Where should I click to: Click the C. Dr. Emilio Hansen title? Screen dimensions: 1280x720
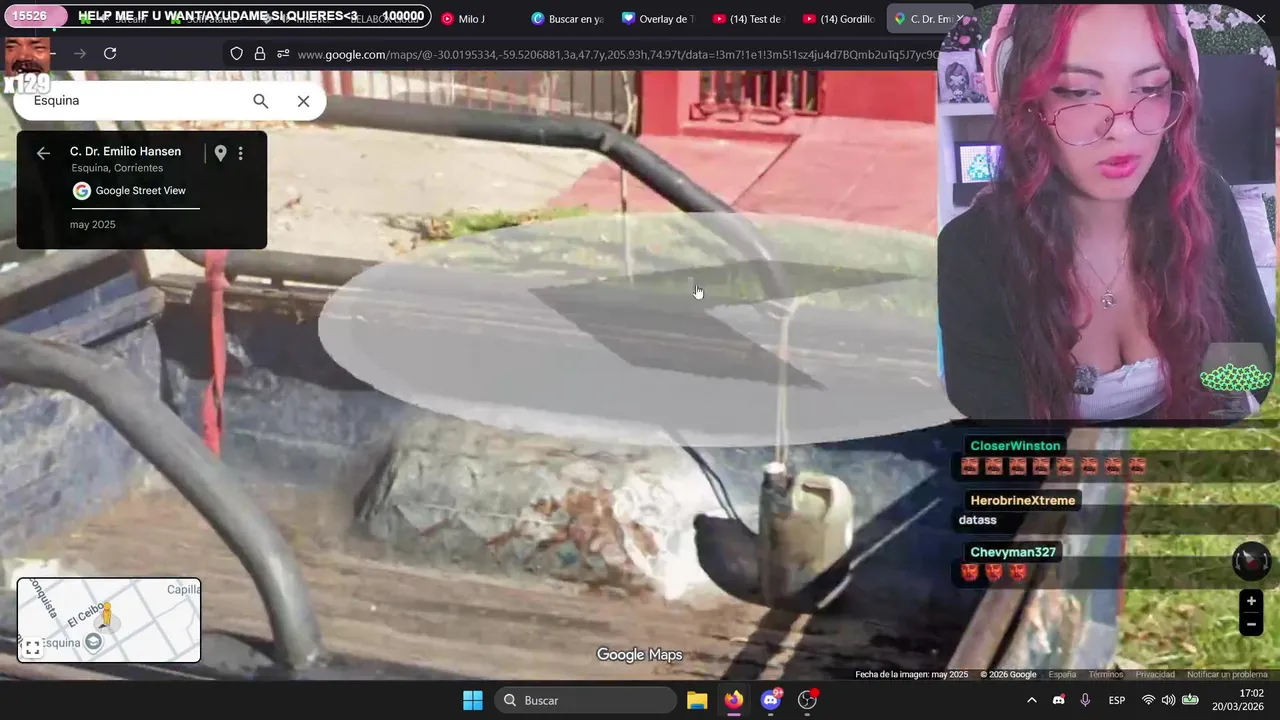pyautogui.click(x=125, y=152)
